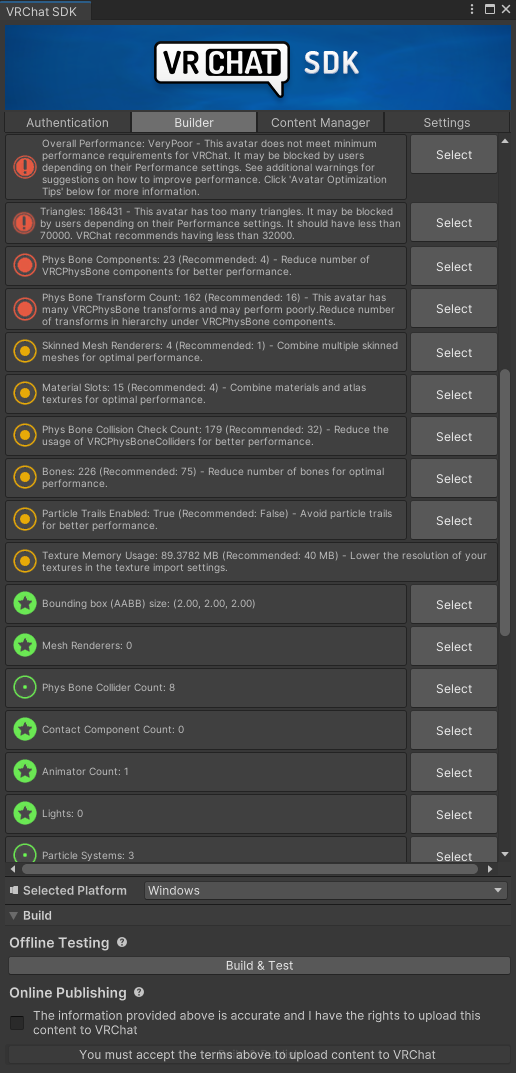Click the yellow icon beside Texture Memory Usage
The height and width of the screenshot is (1073, 516).
click(x=25, y=562)
